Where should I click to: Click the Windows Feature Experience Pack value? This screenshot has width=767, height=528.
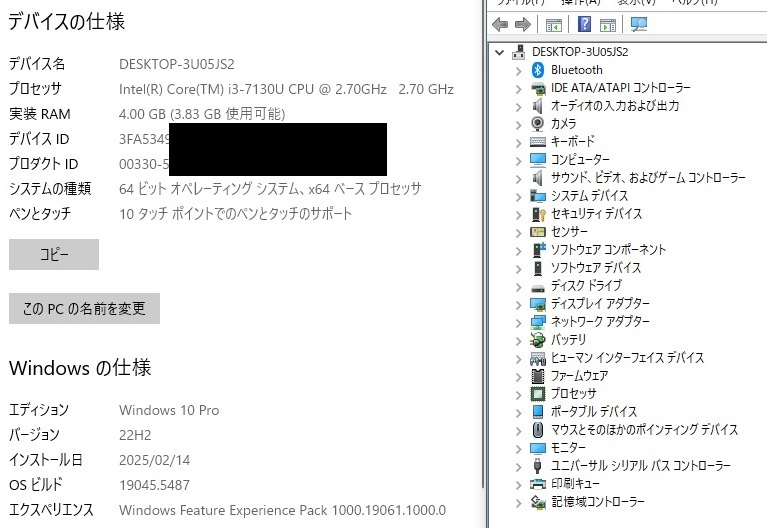pyautogui.click(x=282, y=510)
